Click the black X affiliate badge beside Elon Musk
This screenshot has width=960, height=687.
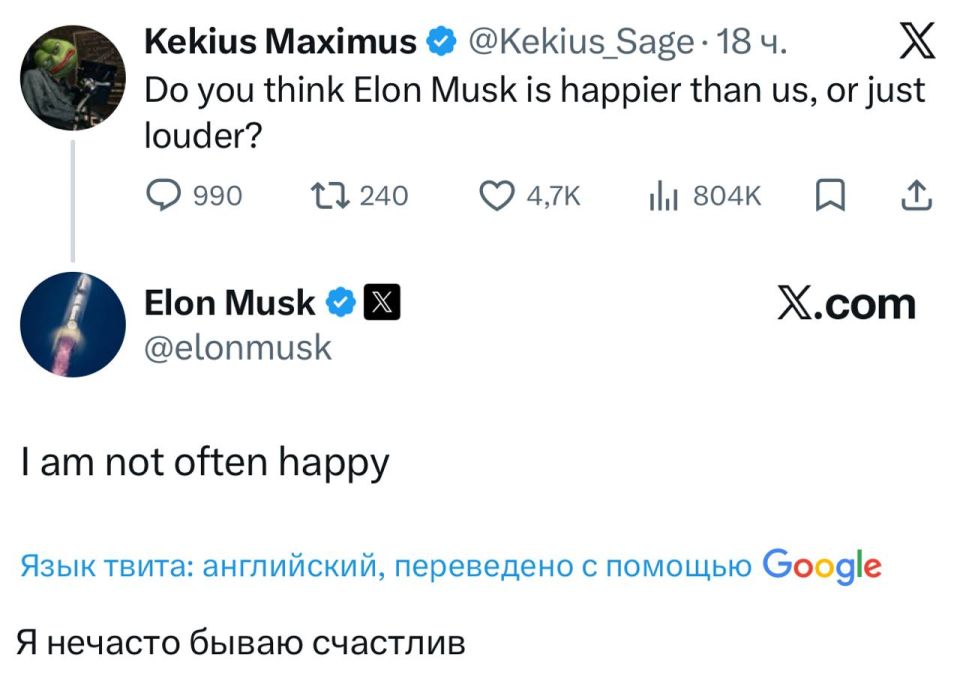pyautogui.click(x=384, y=300)
